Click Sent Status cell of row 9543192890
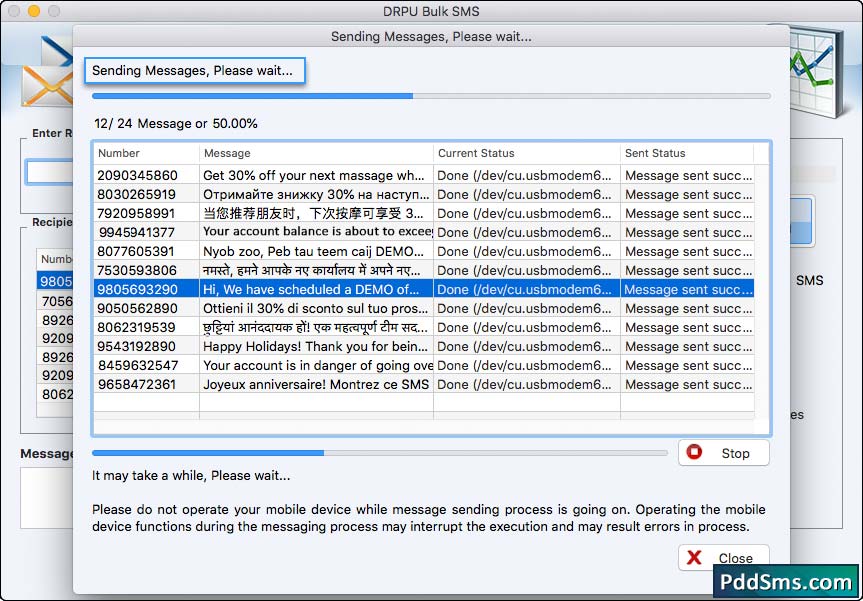The image size is (863, 601). [x=687, y=346]
